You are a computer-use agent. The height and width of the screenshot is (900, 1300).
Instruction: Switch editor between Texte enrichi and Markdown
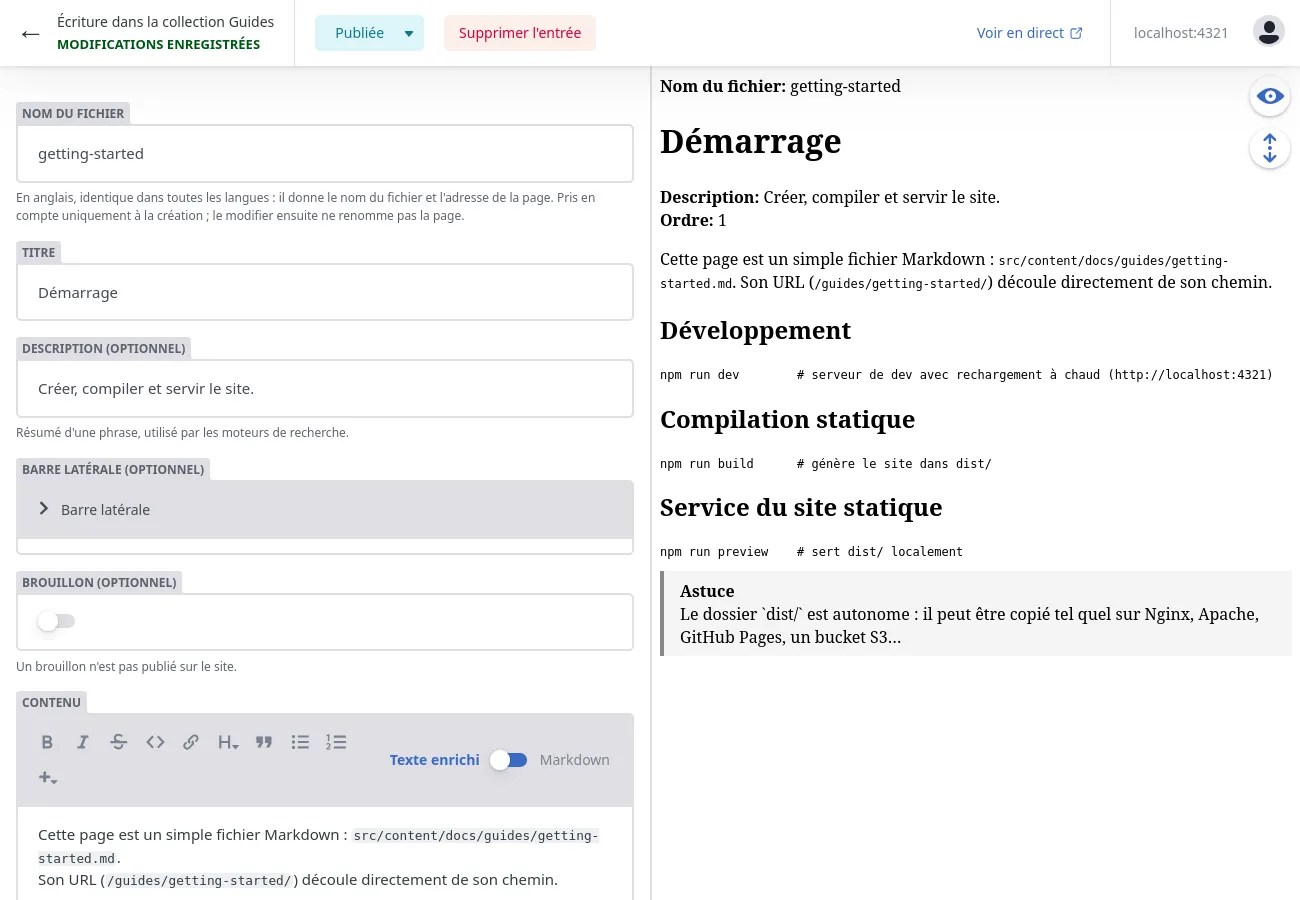pyautogui.click(x=509, y=760)
